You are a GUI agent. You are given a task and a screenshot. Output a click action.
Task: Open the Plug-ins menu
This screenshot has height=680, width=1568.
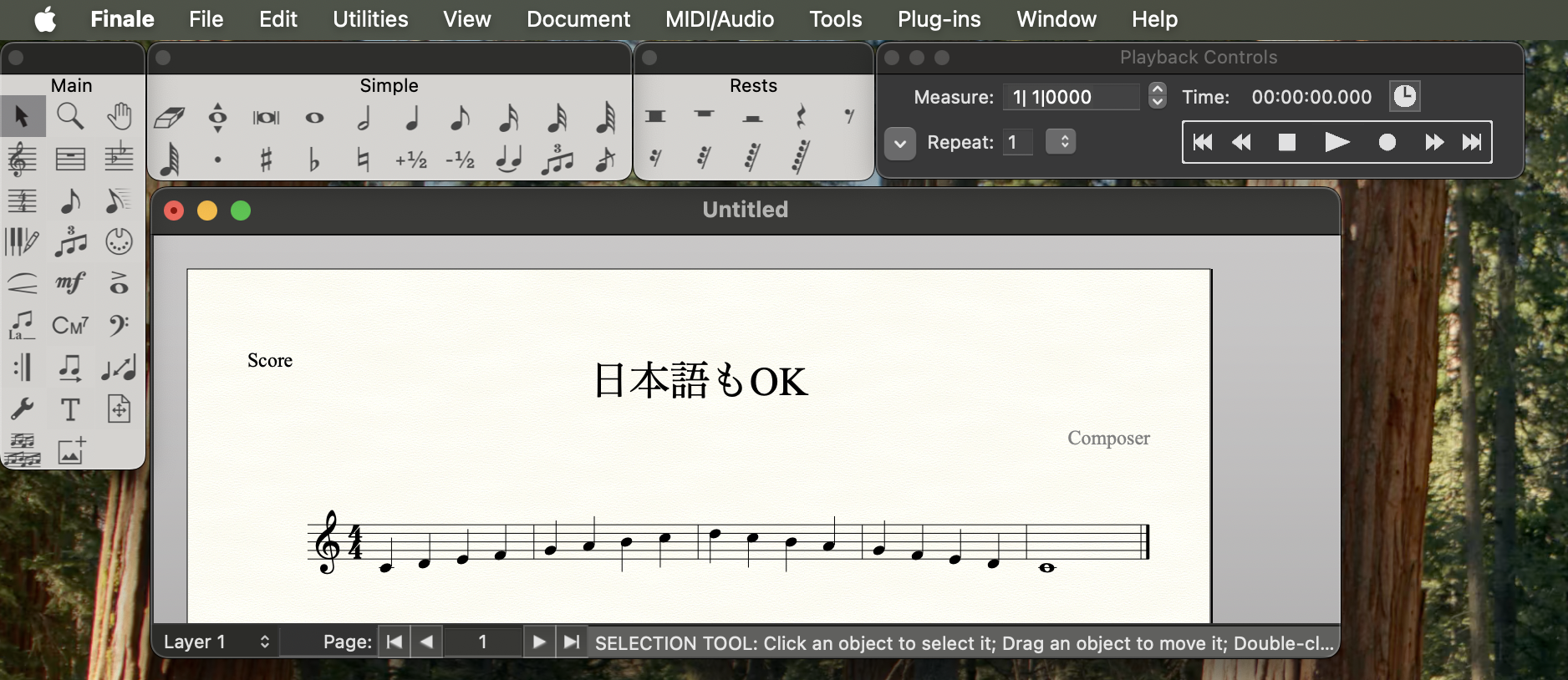pos(939,19)
